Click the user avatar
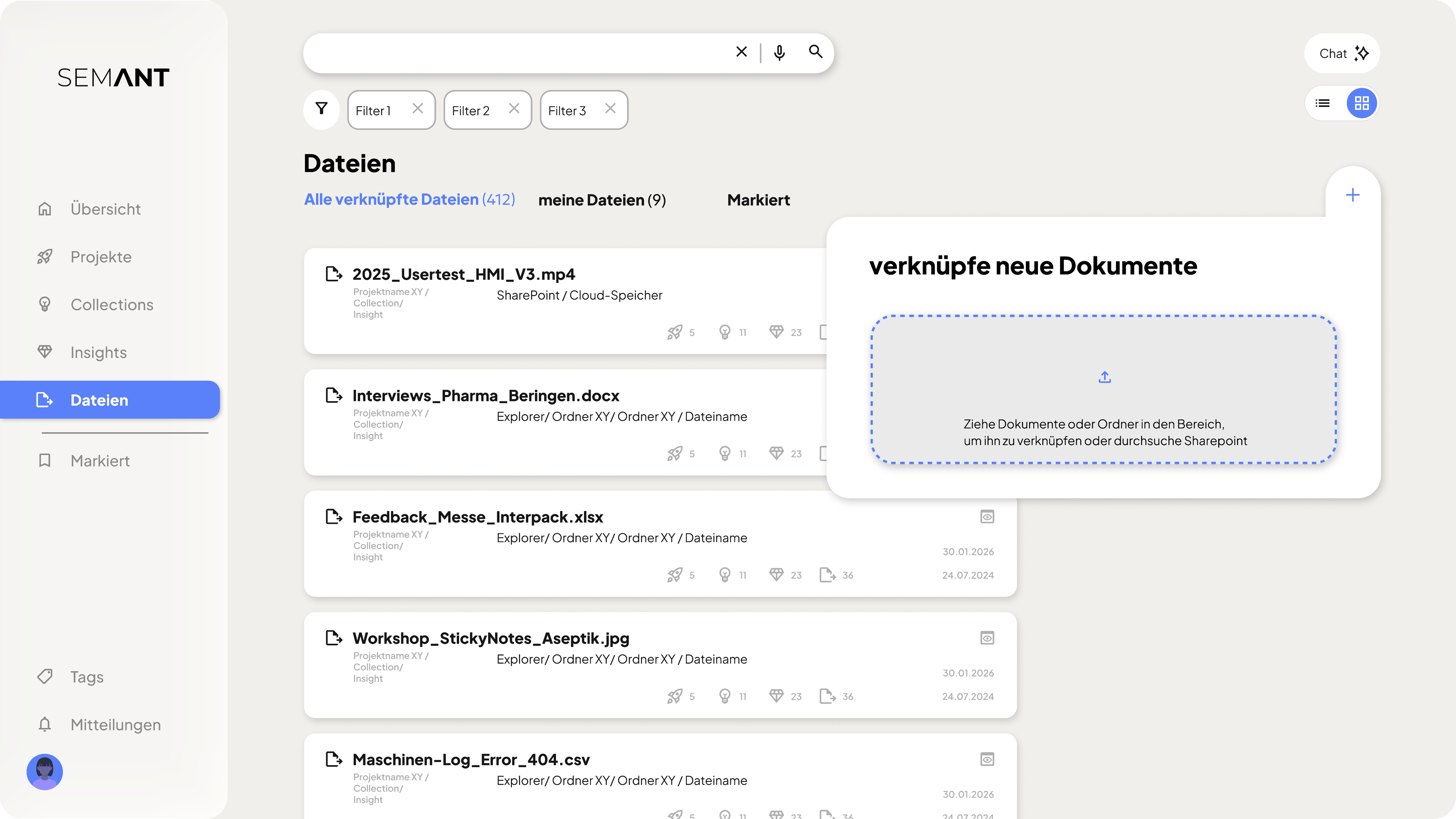Screen dimensions: 1456x819 click(45, 772)
